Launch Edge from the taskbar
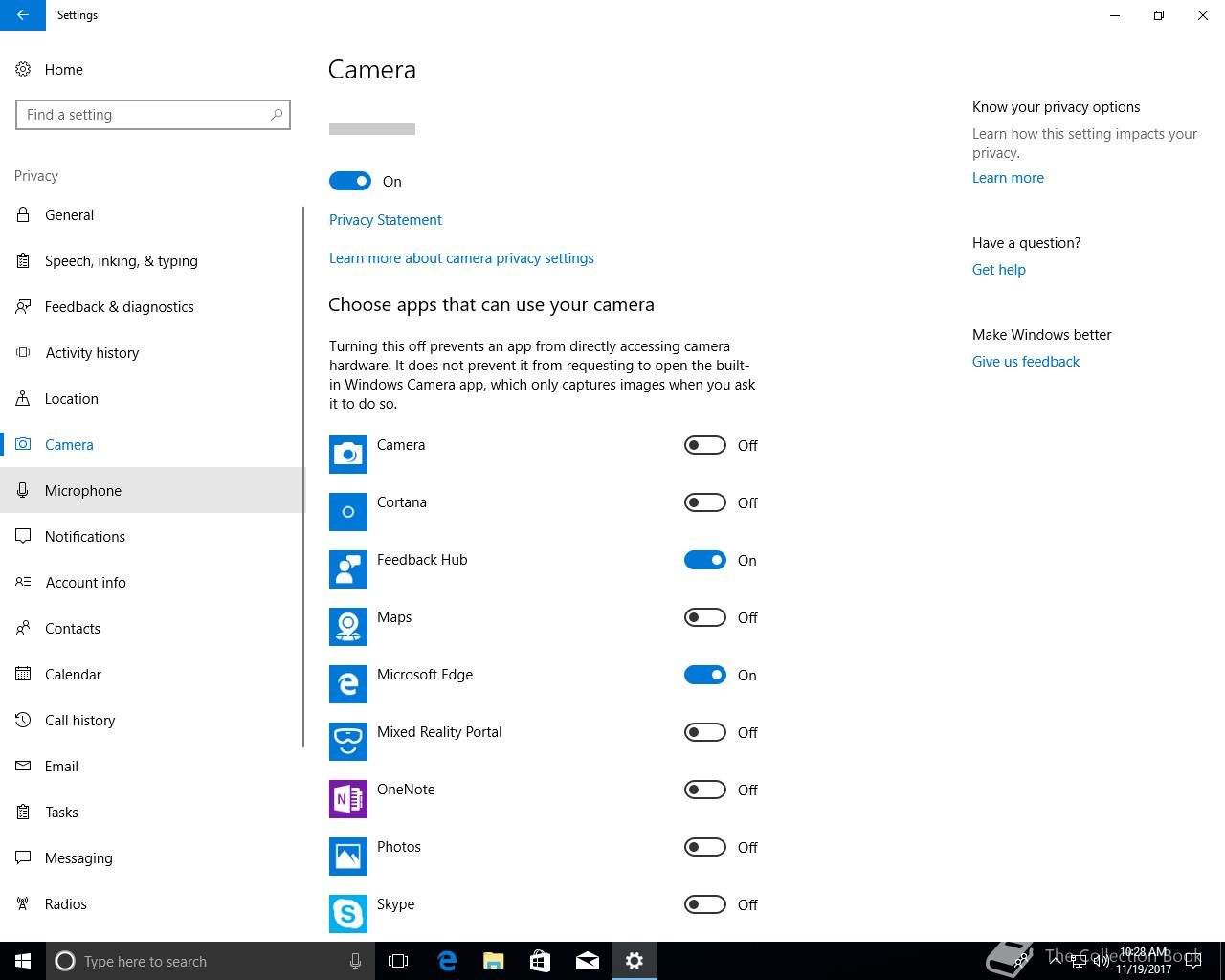Image resolution: width=1225 pixels, height=980 pixels. click(447, 961)
